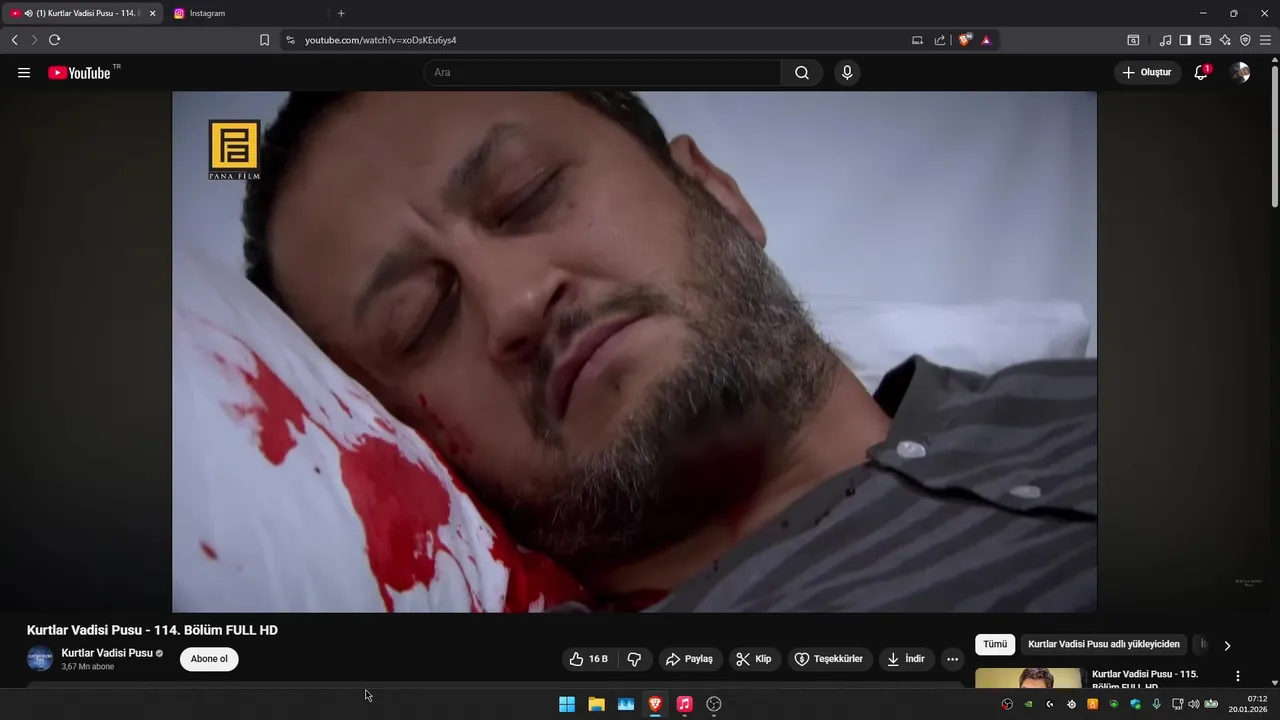Open options for 115. Bölüm video
The height and width of the screenshot is (720, 1280).
1238,677
